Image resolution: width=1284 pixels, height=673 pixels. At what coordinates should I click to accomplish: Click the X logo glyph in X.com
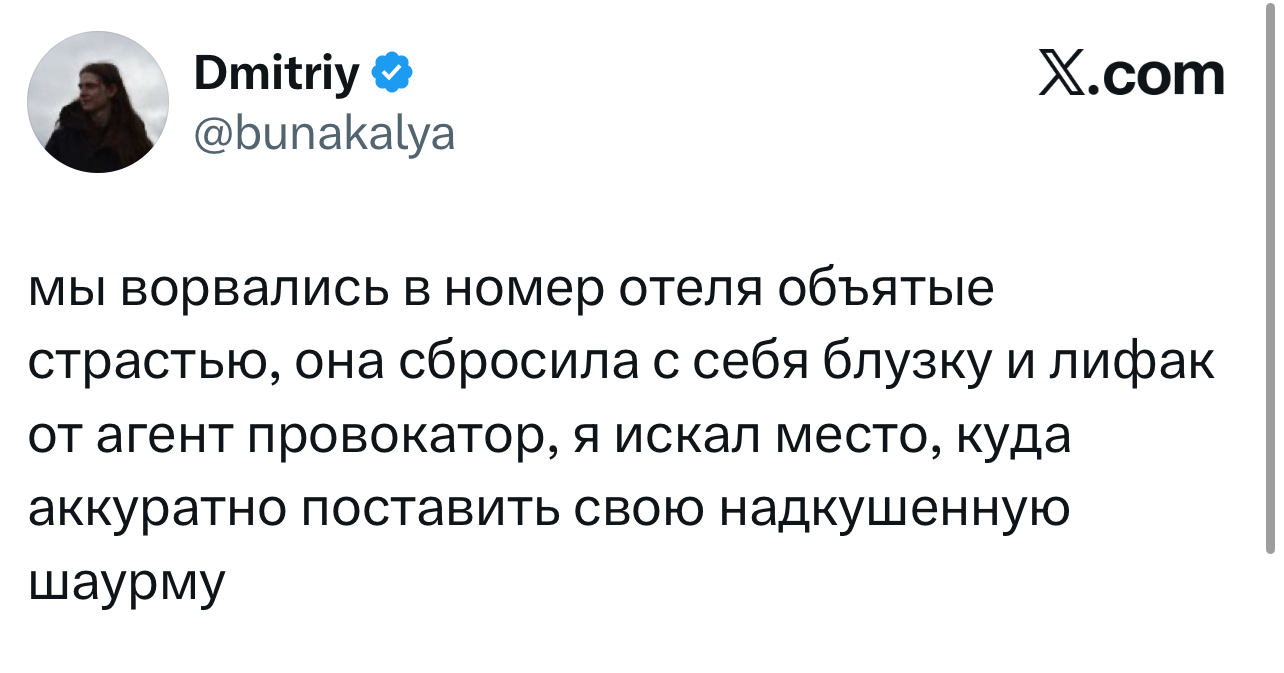(1064, 75)
